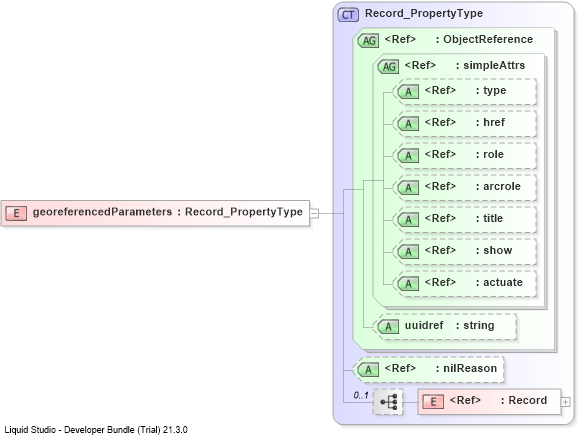Screen dimensions: 579x435
Task: Click the CT icon of Record_PropertyType
Action: coord(348,15)
